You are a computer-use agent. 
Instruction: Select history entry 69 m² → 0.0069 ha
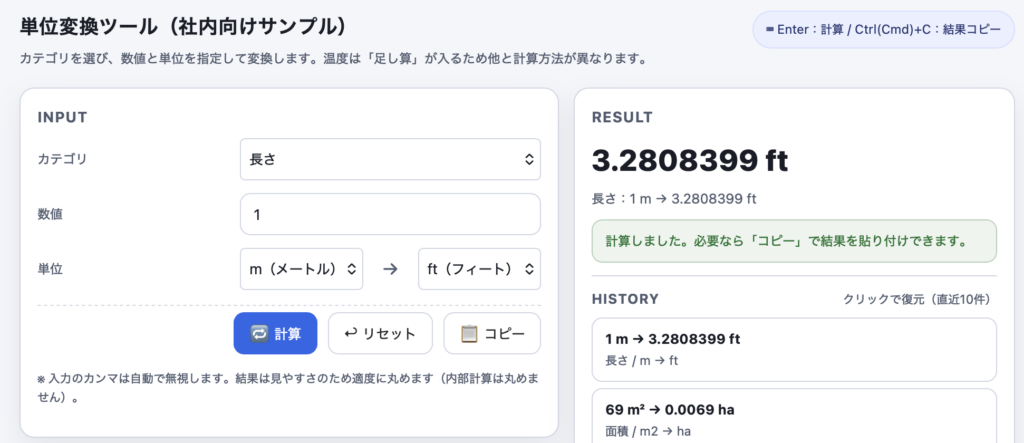pos(794,420)
